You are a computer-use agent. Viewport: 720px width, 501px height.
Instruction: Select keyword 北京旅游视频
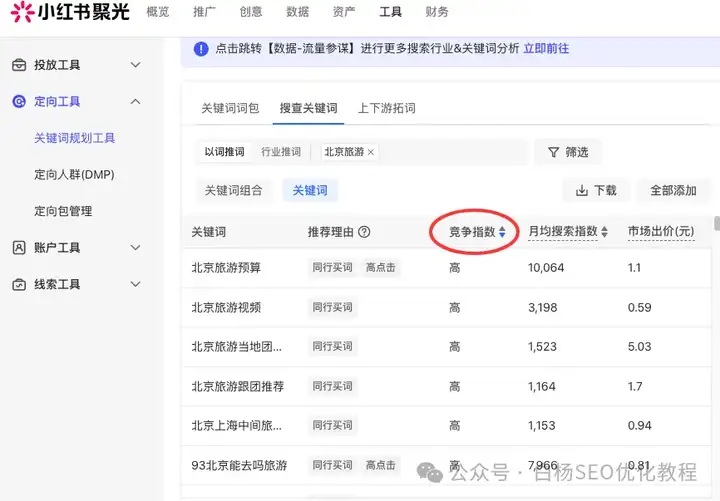(226, 307)
